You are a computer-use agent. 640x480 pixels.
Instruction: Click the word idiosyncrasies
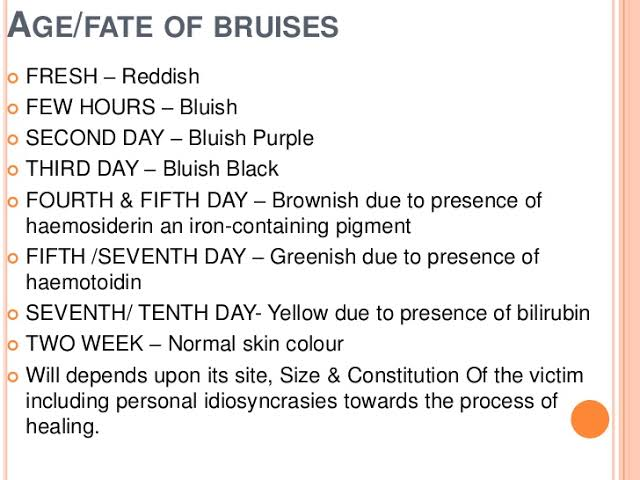pos(270,402)
